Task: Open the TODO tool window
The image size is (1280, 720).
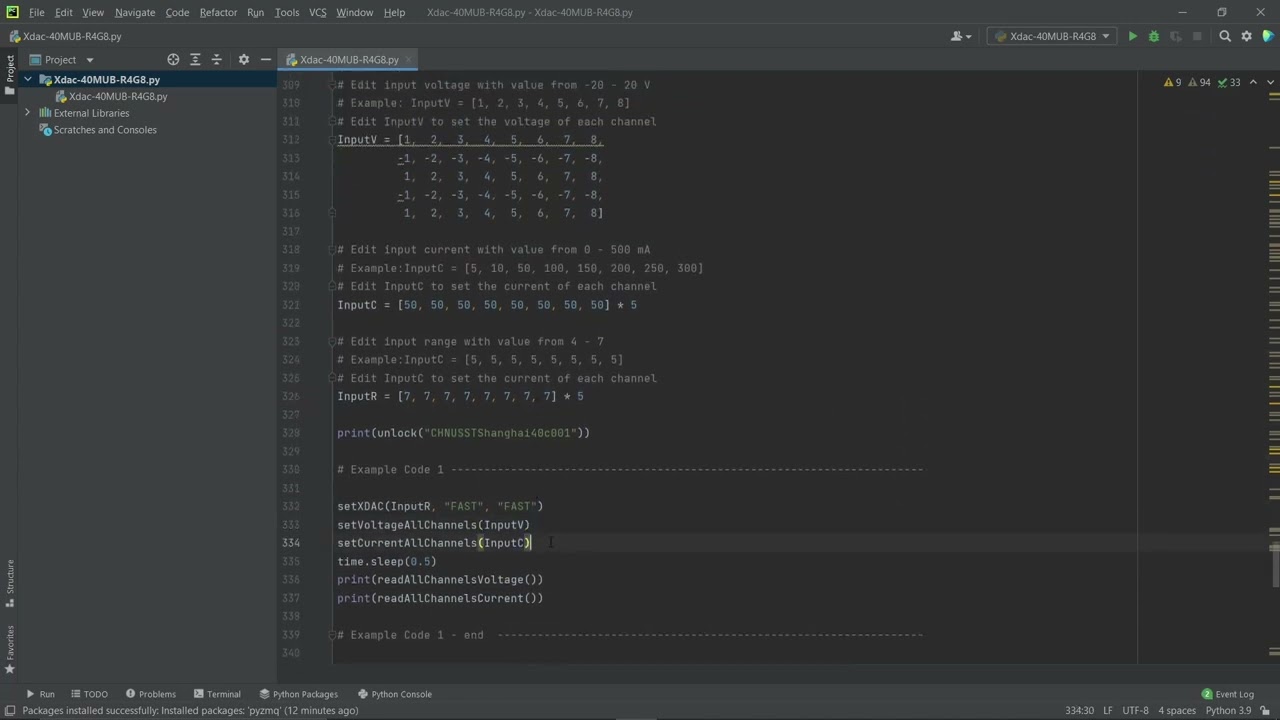Action: pyautogui.click(x=88, y=694)
